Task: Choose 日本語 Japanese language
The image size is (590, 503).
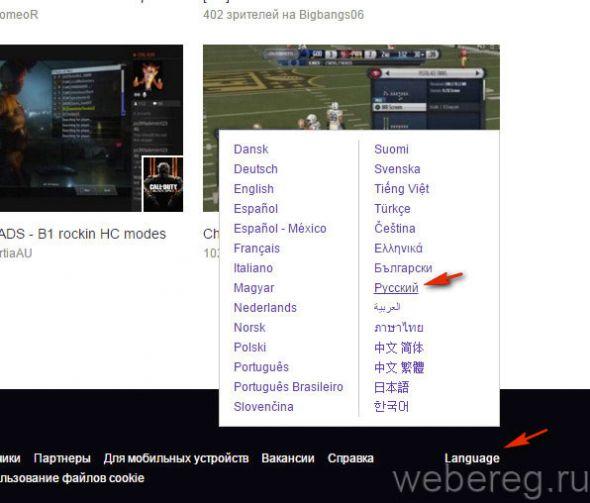Action: click(391, 387)
